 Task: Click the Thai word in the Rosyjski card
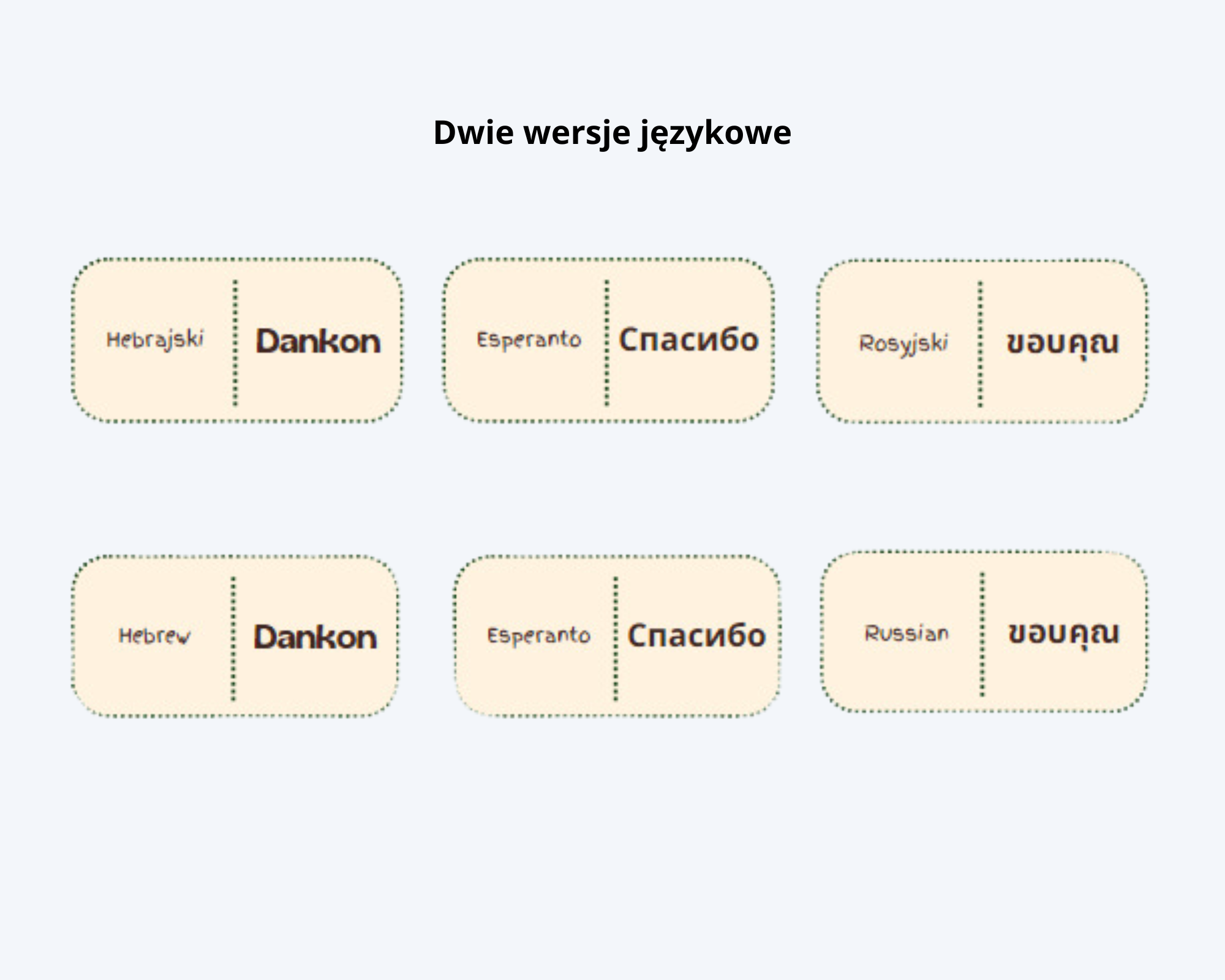click(1063, 344)
